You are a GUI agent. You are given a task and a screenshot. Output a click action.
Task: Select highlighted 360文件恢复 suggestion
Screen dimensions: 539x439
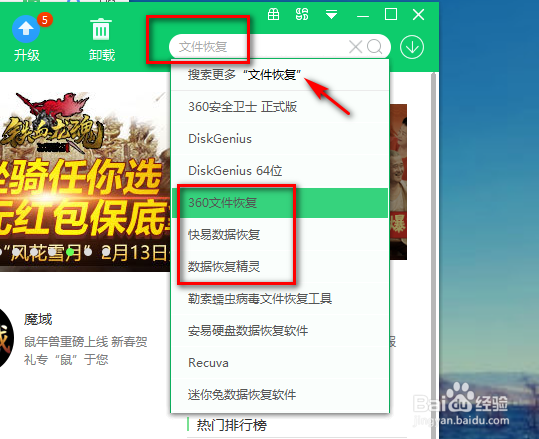tap(280, 203)
